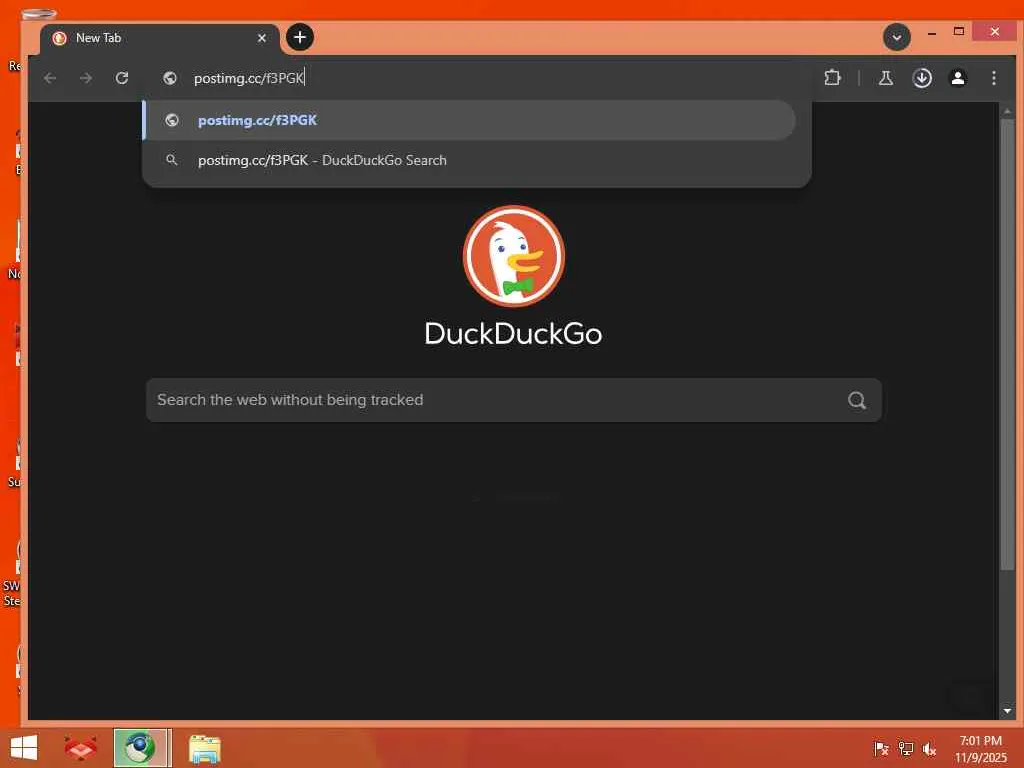The height and width of the screenshot is (768, 1024).
Task: Open the Extensions puzzle icon
Action: tap(832, 78)
